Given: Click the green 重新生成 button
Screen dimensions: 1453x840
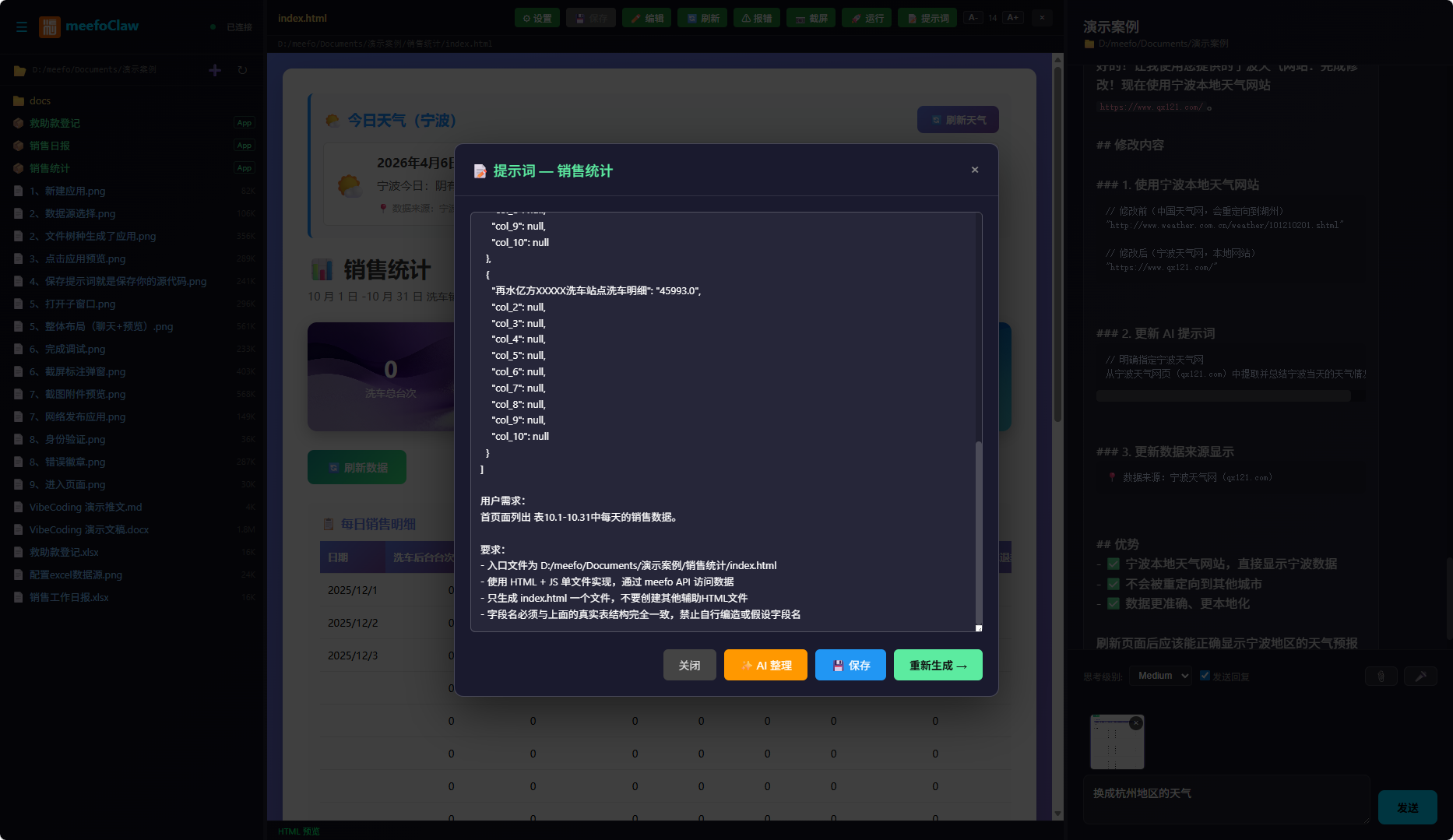Looking at the screenshot, I should [938, 665].
